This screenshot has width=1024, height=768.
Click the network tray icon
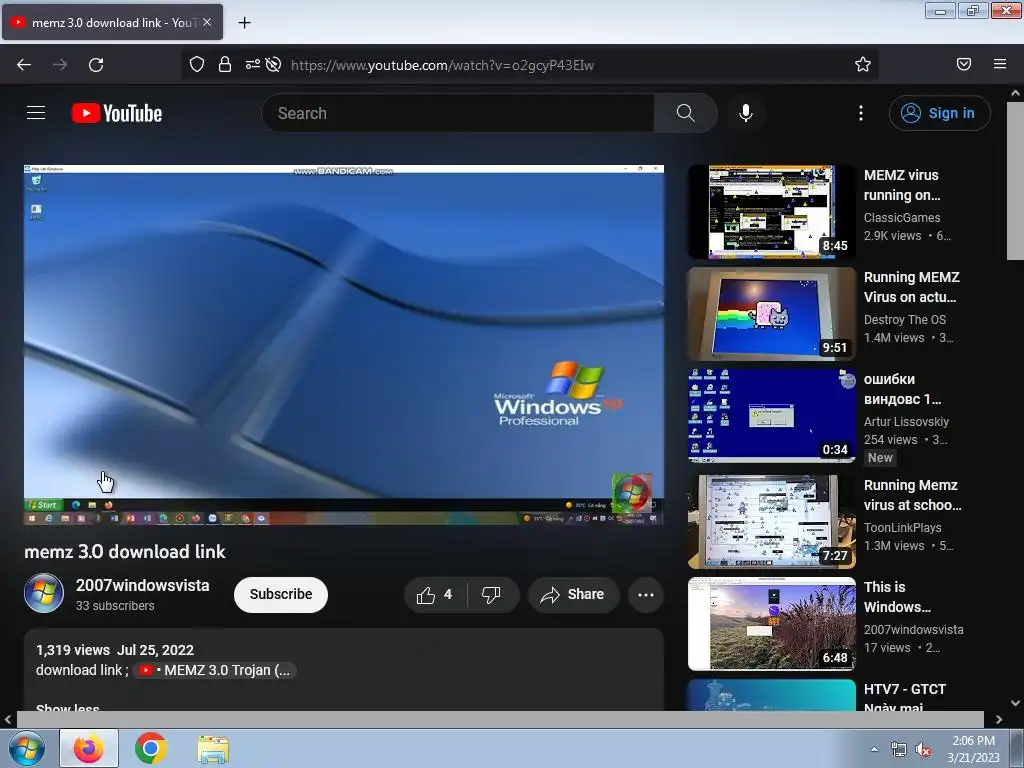899,750
